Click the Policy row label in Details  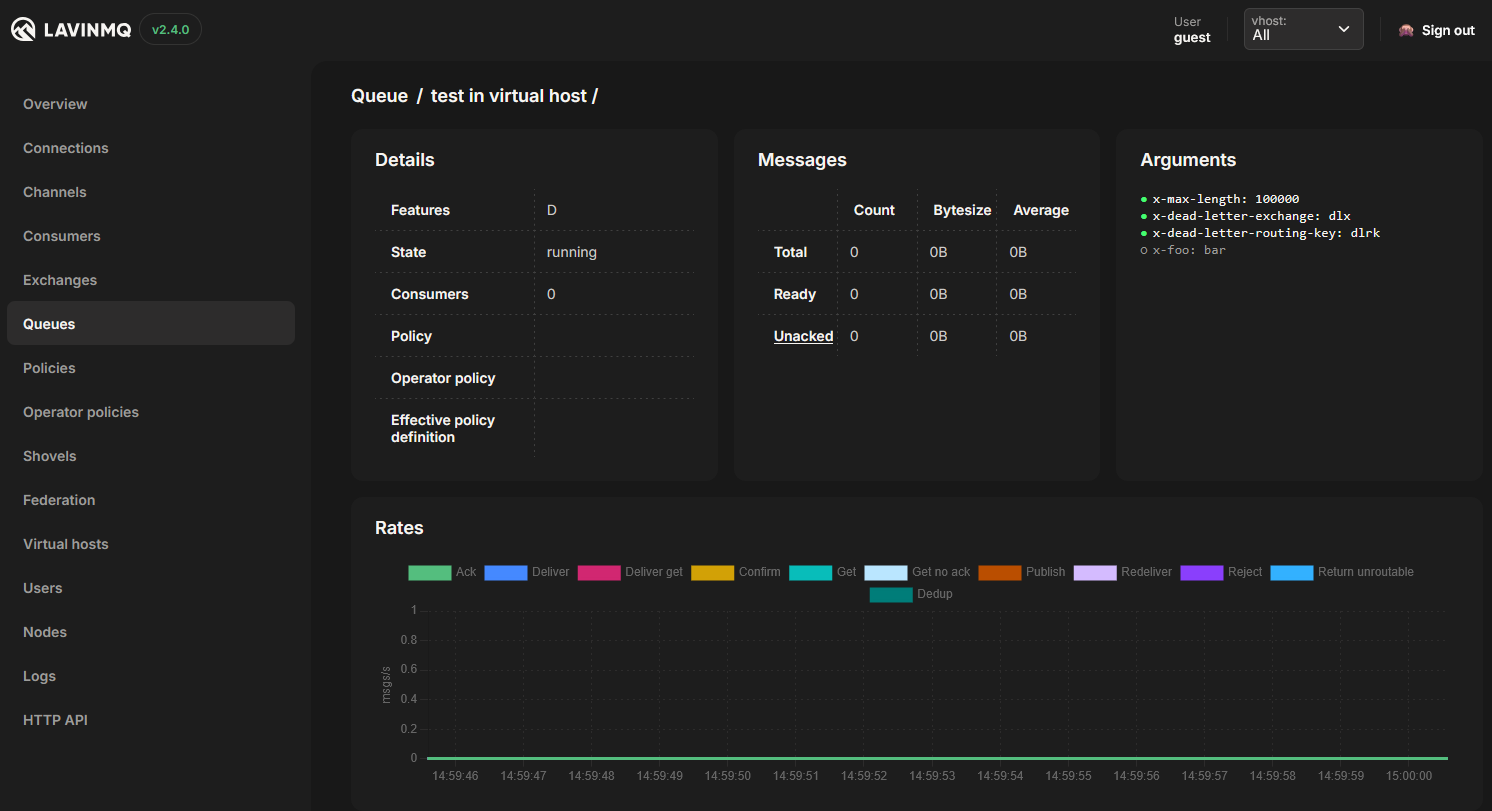(411, 336)
